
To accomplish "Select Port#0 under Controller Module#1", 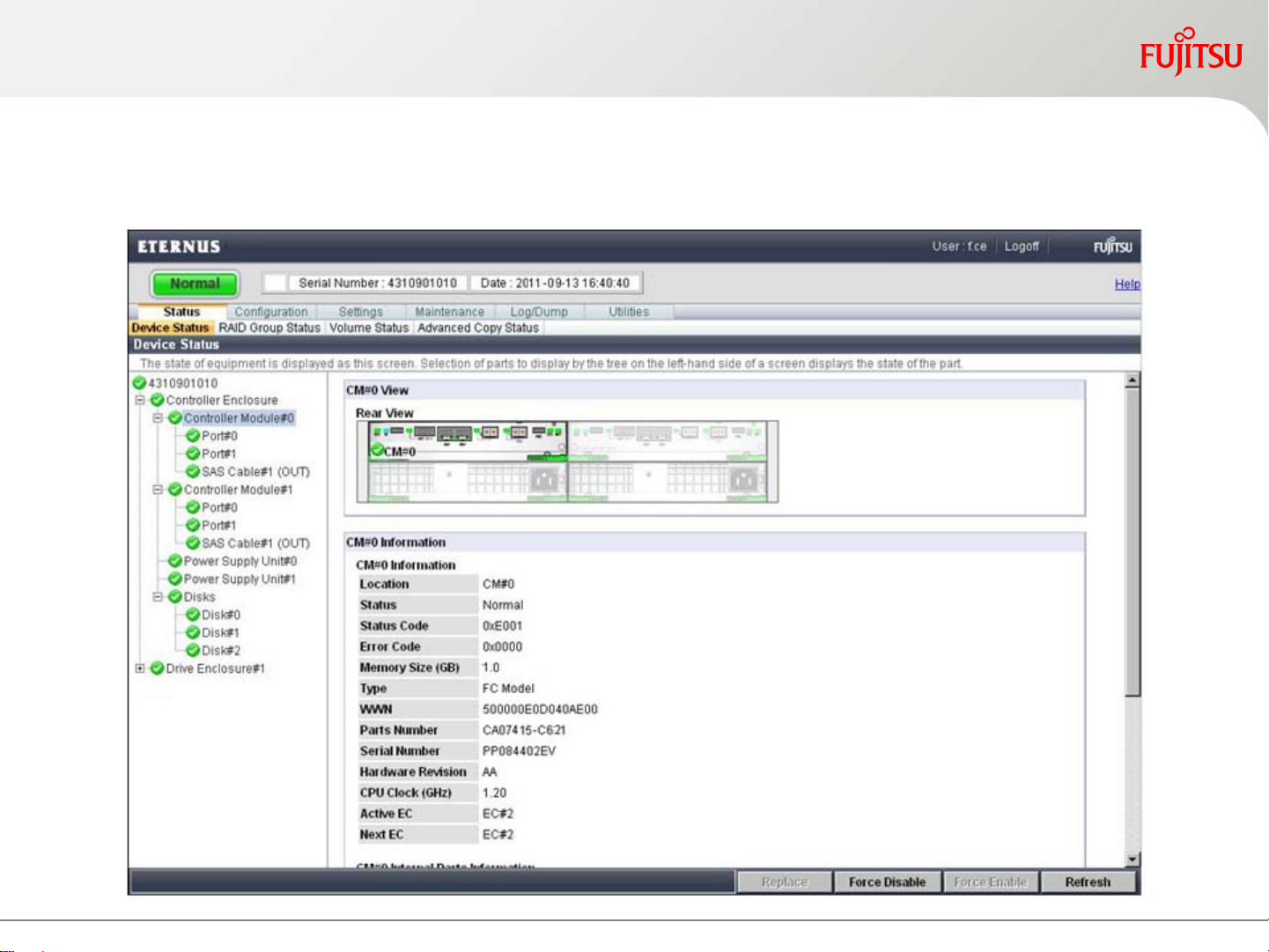I will coord(220,507).
